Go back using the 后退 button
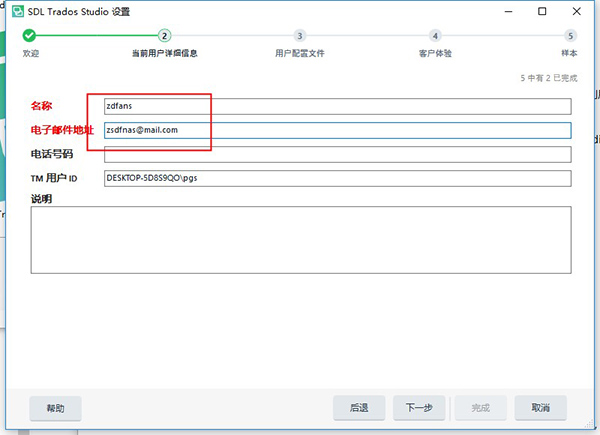Viewport: 600px width, 435px height. pyautogui.click(x=359, y=408)
